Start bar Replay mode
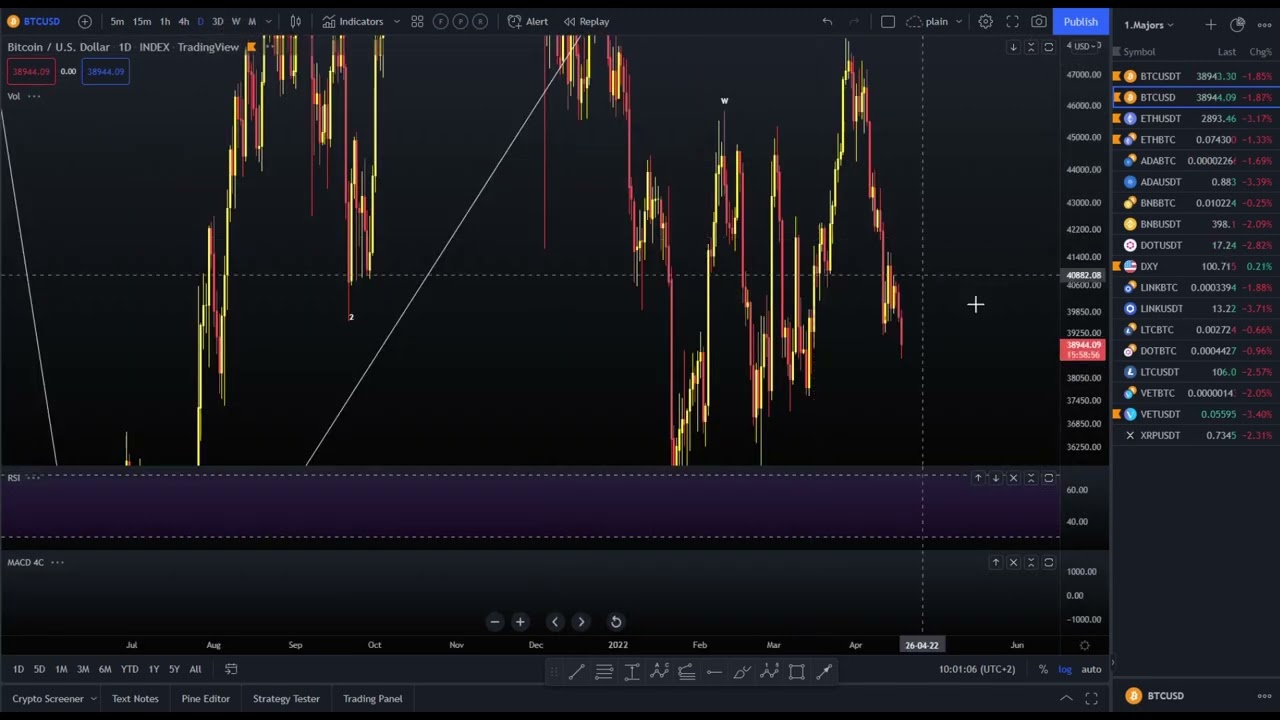The image size is (1280, 720). point(586,21)
